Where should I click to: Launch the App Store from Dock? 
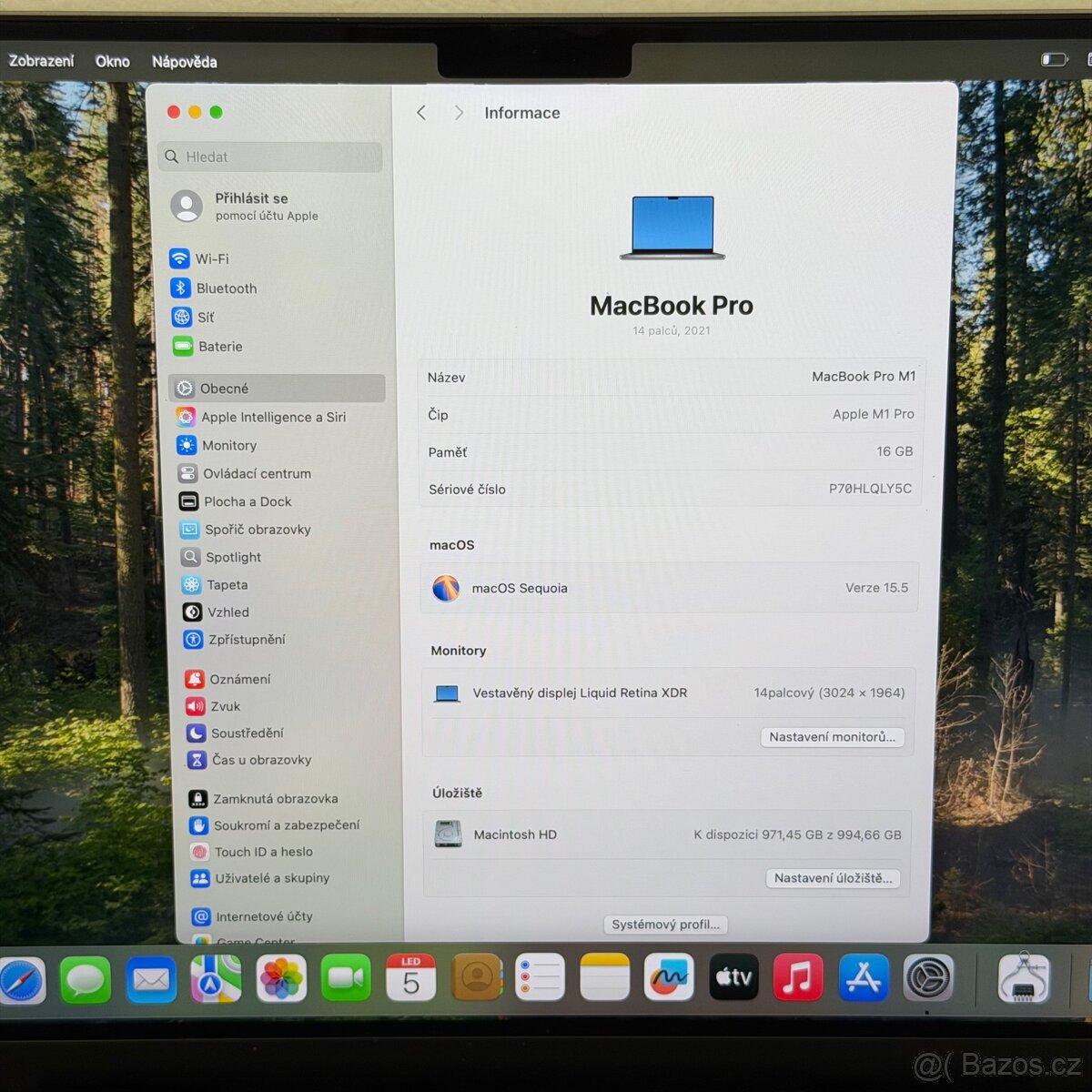coord(863,977)
